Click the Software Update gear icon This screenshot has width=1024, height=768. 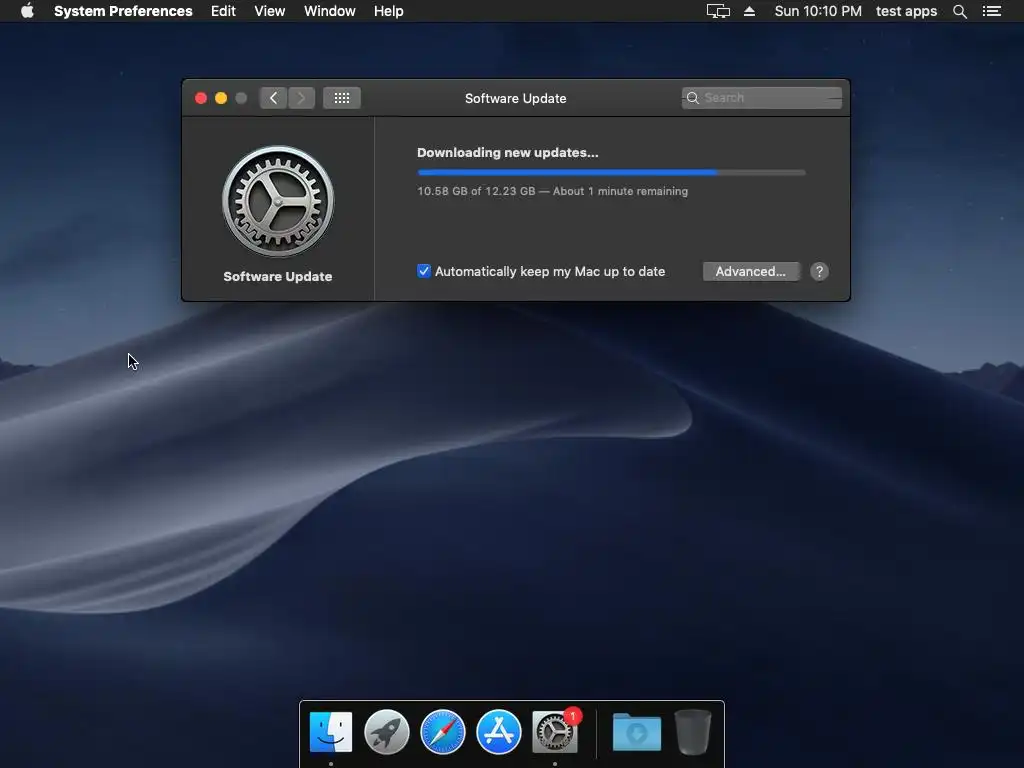[x=278, y=201]
